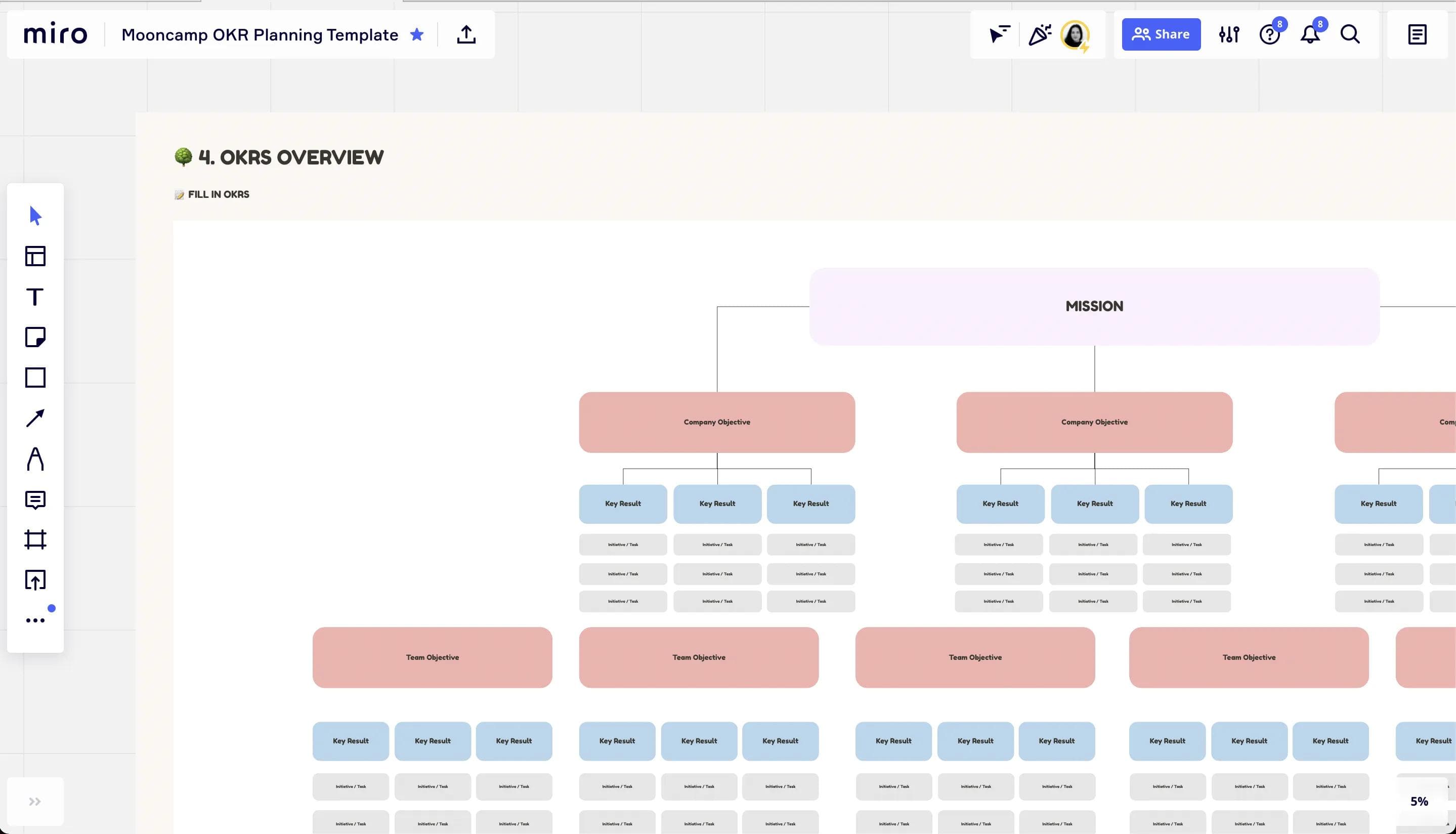The image size is (1456, 834).
Task: Click the export board upload icon
Action: pos(466,34)
